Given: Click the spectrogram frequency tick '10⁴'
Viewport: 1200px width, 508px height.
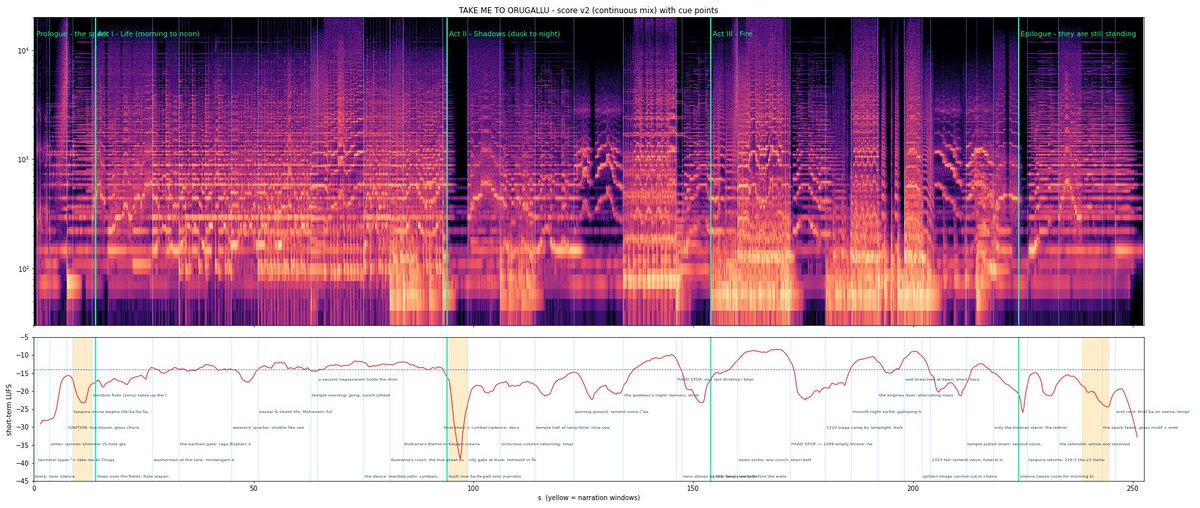Looking at the screenshot, I should click(x=23, y=50).
